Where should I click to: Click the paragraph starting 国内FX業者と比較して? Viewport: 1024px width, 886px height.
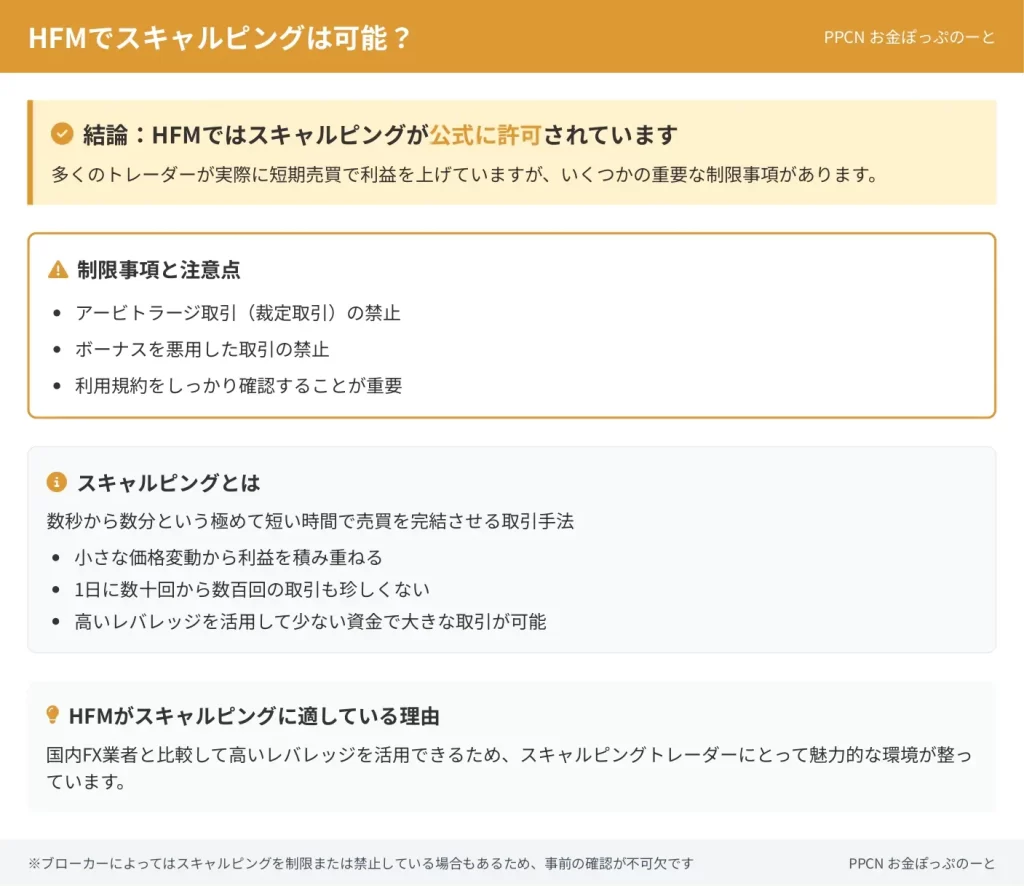509,767
